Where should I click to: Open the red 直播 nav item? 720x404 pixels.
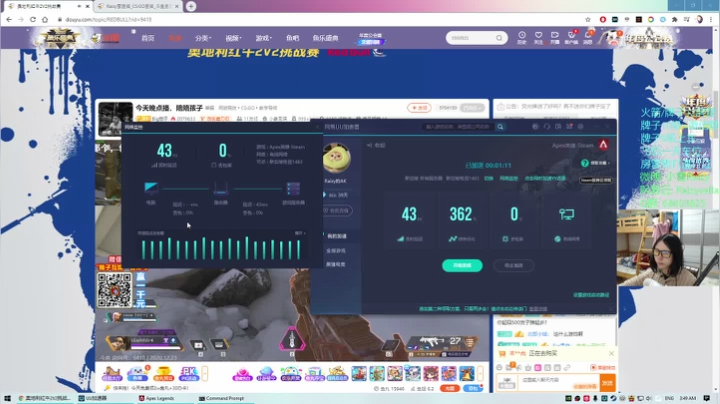pyautogui.click(x=175, y=38)
